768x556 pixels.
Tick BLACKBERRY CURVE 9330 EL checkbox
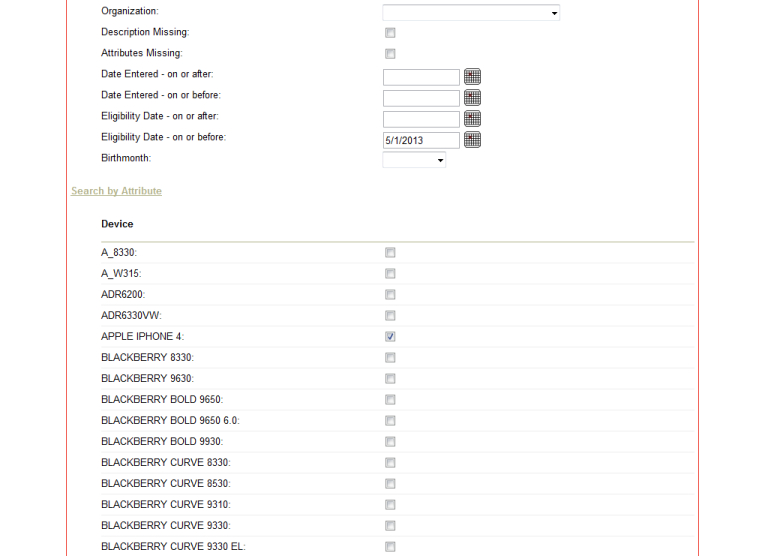click(x=390, y=548)
